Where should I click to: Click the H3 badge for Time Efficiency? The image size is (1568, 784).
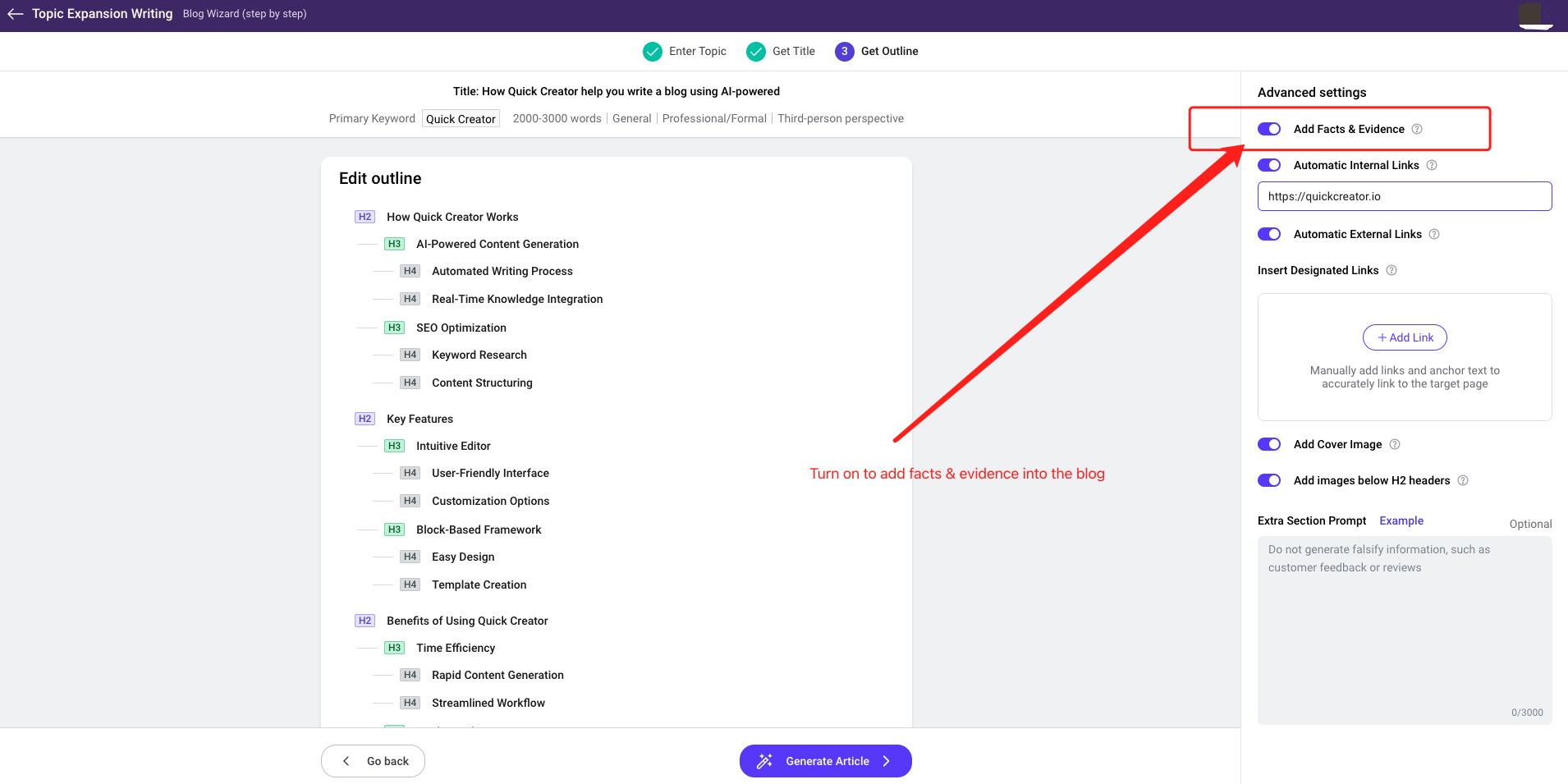click(394, 648)
